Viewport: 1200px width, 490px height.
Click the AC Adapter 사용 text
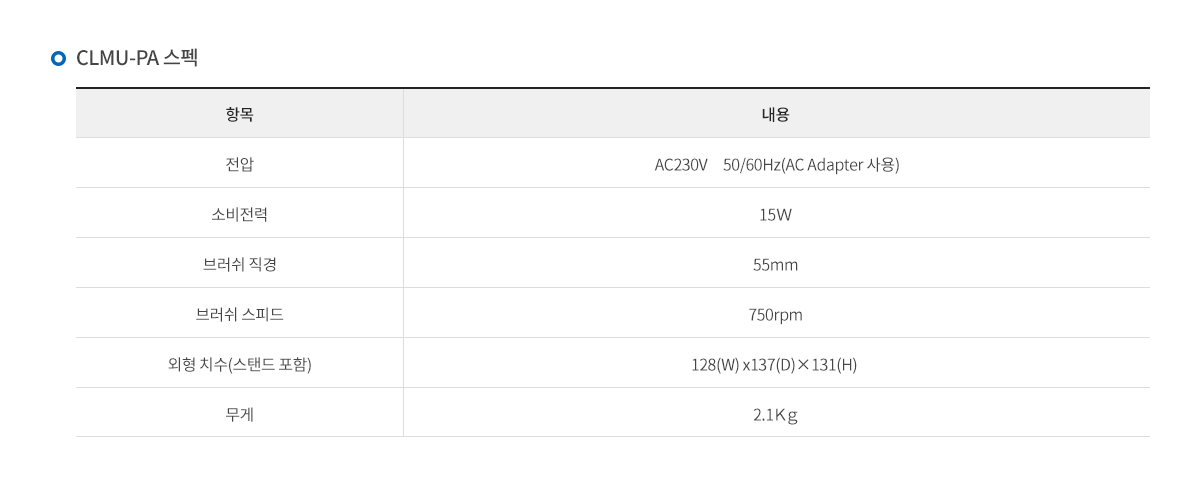843,164
